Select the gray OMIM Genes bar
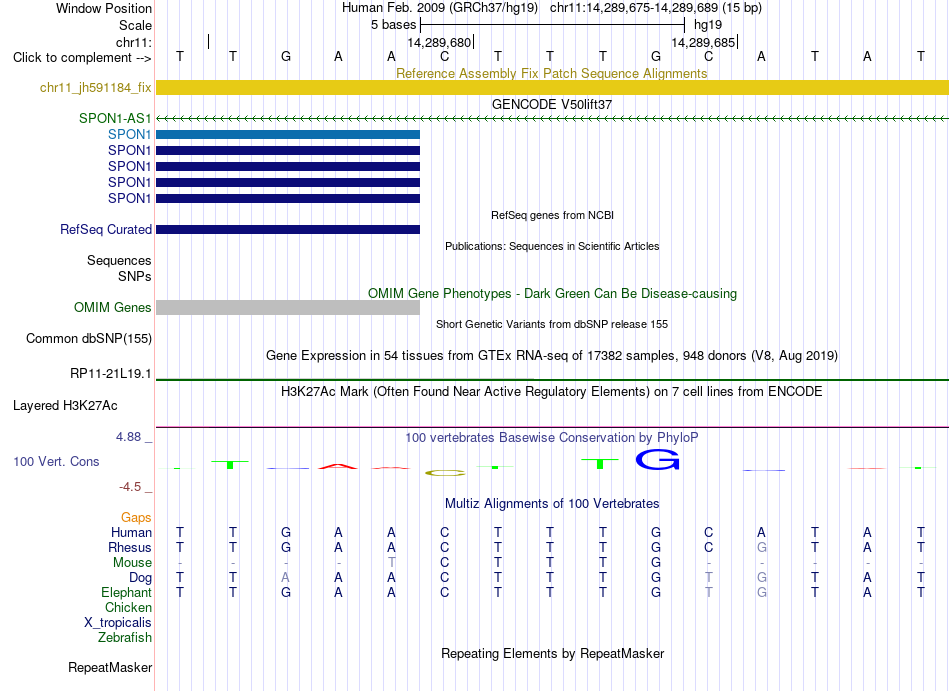 288,308
